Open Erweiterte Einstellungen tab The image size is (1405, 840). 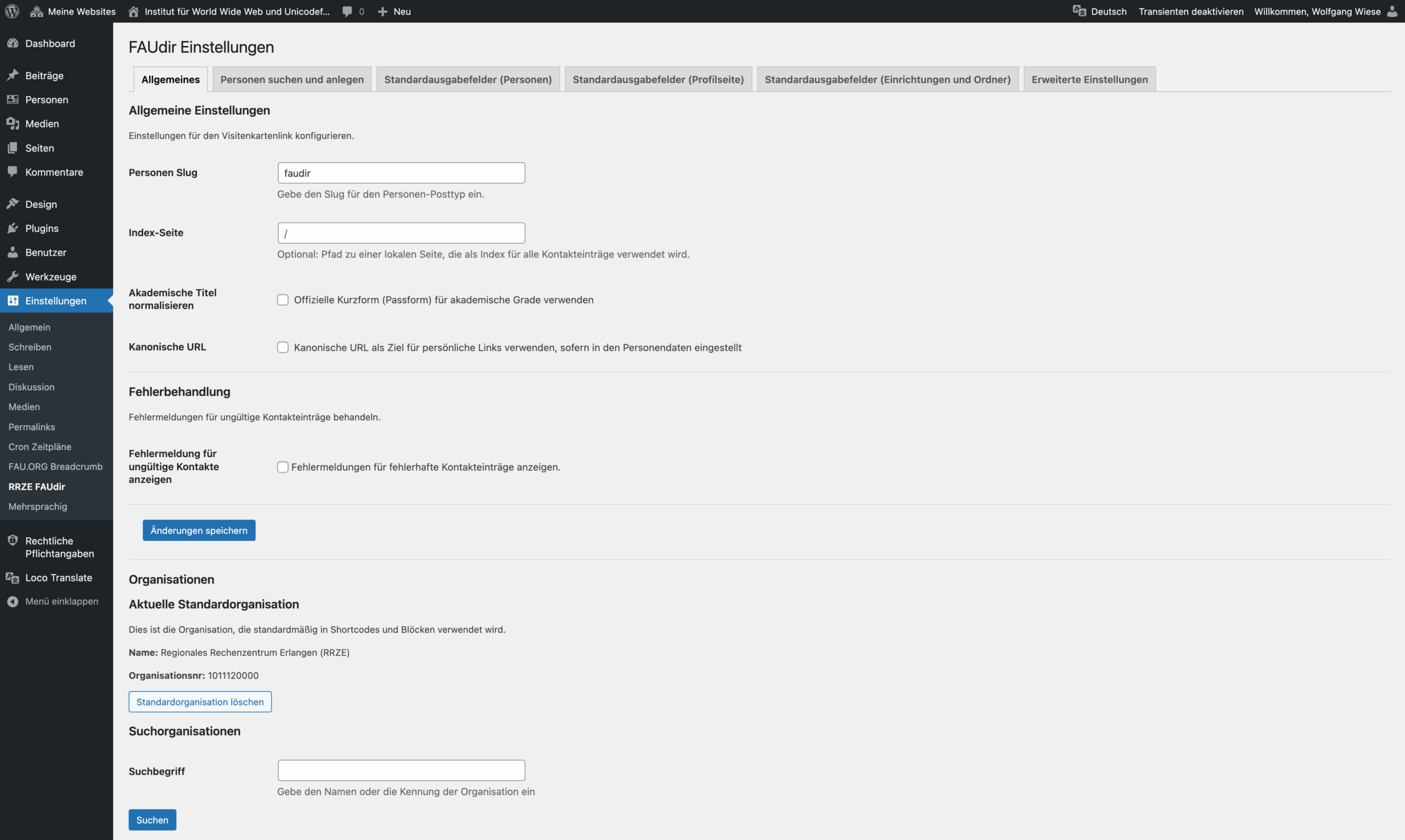(x=1089, y=79)
